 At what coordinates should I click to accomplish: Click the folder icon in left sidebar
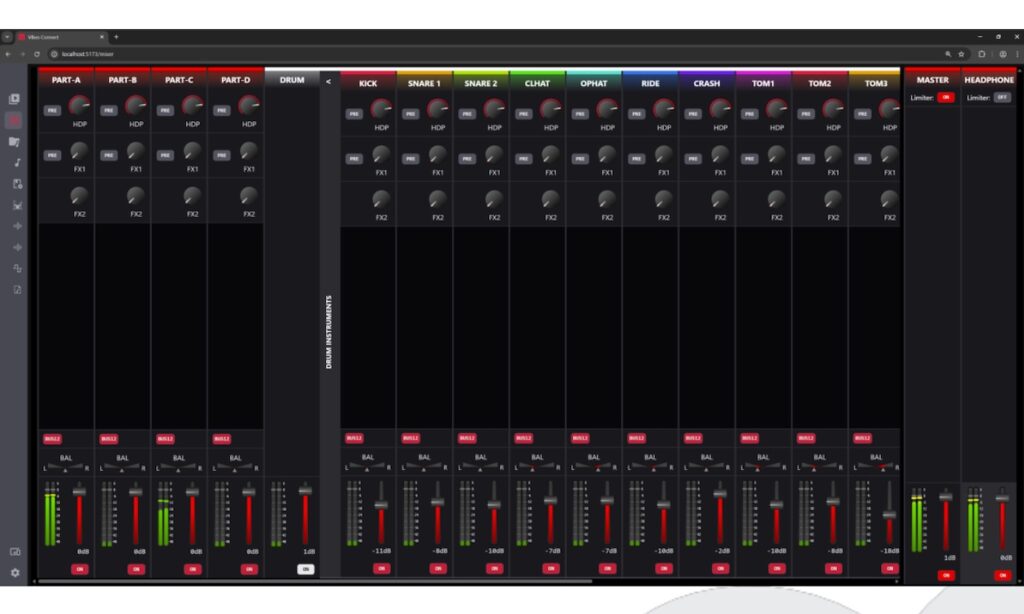pyautogui.click(x=15, y=142)
